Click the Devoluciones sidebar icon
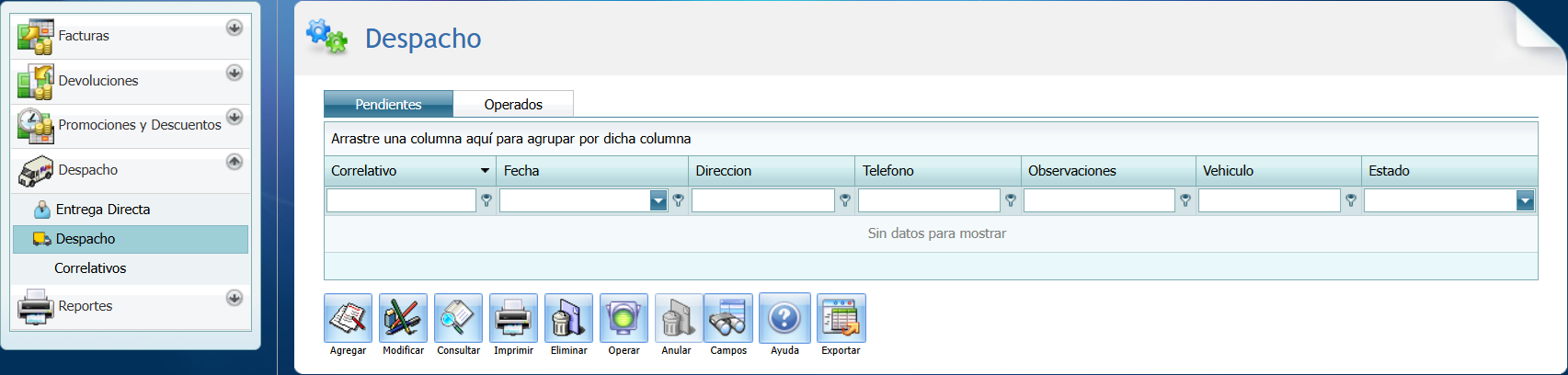Image resolution: width=1568 pixels, height=375 pixels. pyautogui.click(x=36, y=81)
